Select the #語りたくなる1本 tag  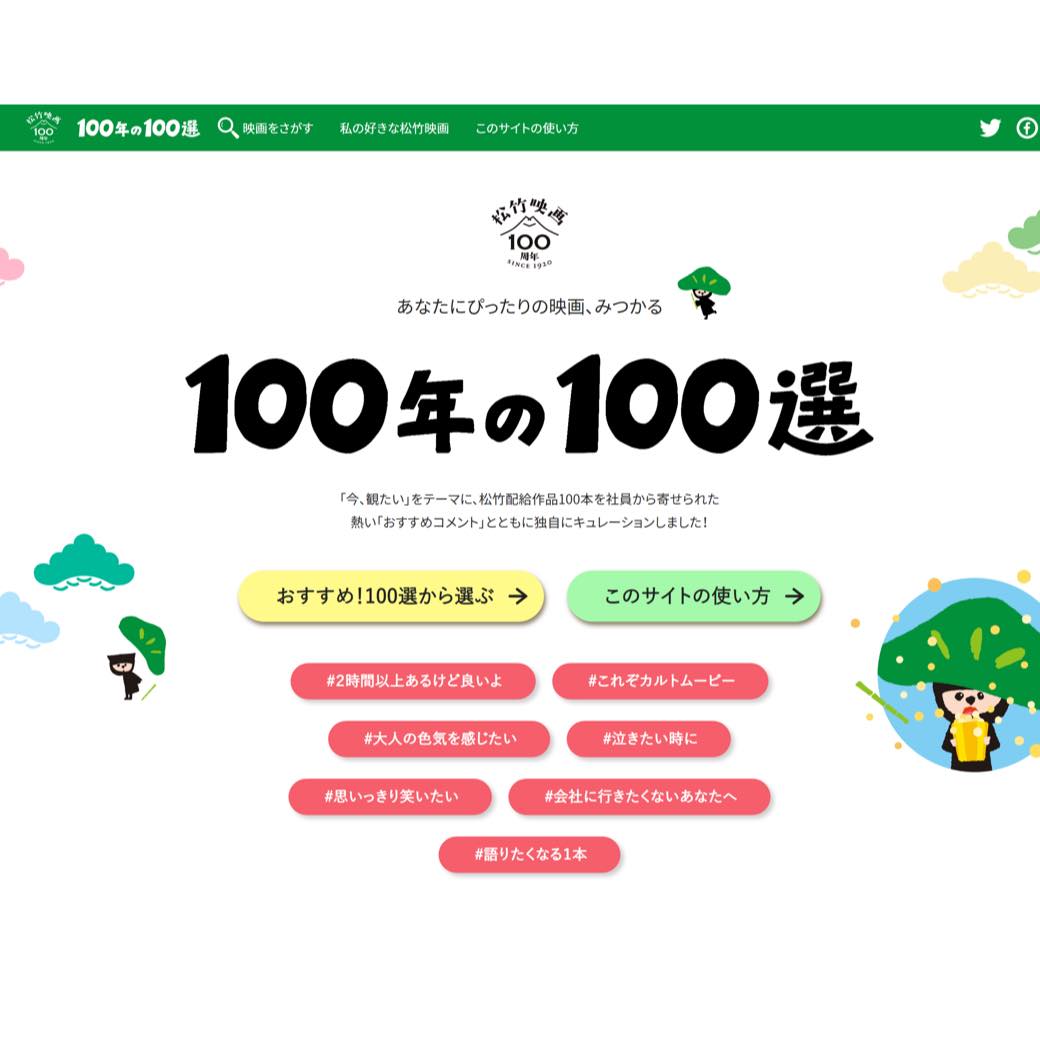529,854
